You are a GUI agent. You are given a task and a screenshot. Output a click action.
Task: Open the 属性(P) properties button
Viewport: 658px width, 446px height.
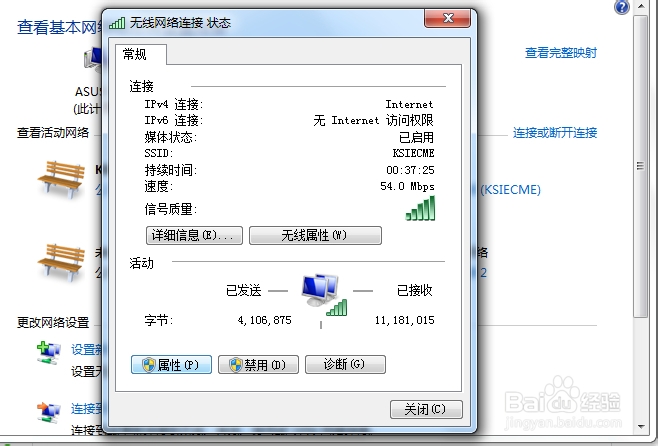pyautogui.click(x=171, y=364)
